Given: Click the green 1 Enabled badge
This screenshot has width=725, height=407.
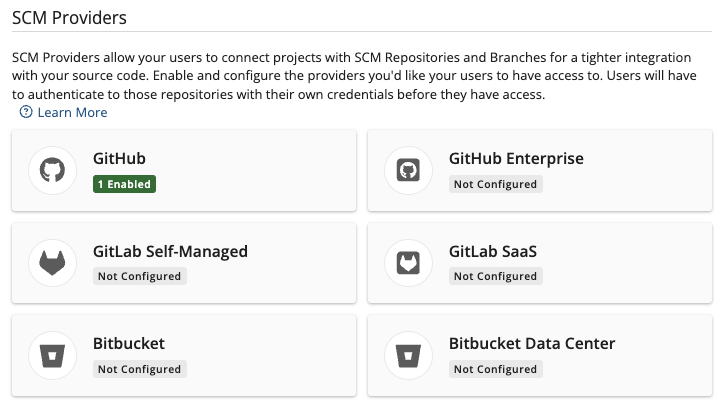Looking at the screenshot, I should pyautogui.click(x=124, y=184).
